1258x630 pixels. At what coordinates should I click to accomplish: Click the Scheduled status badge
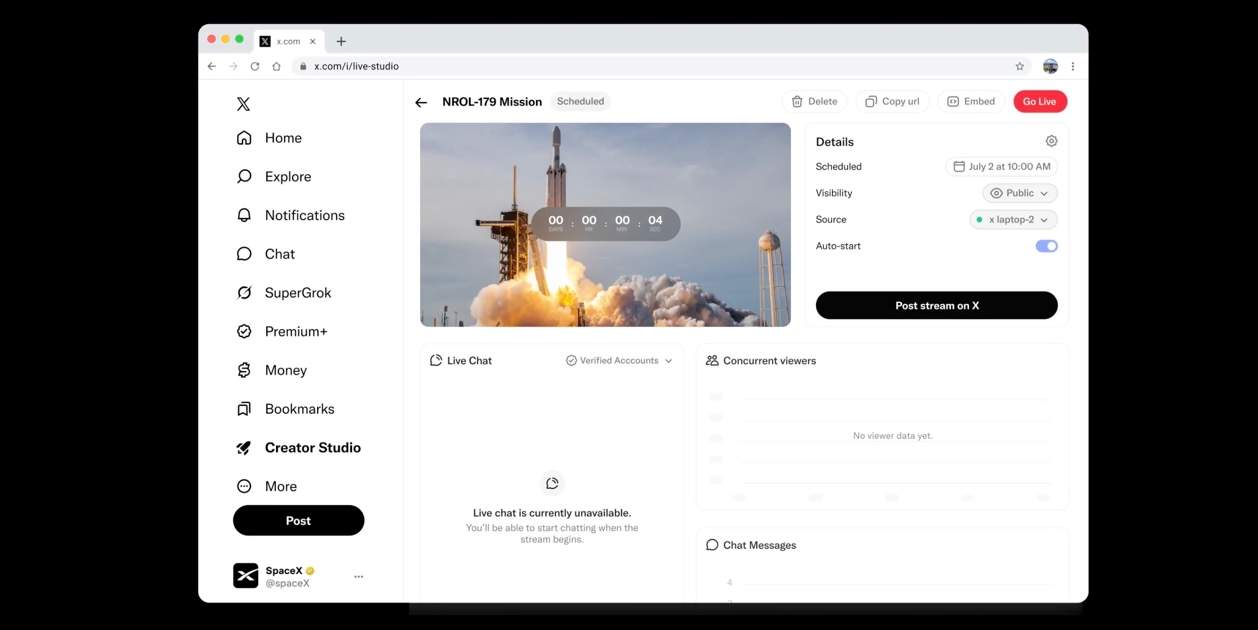coord(580,101)
